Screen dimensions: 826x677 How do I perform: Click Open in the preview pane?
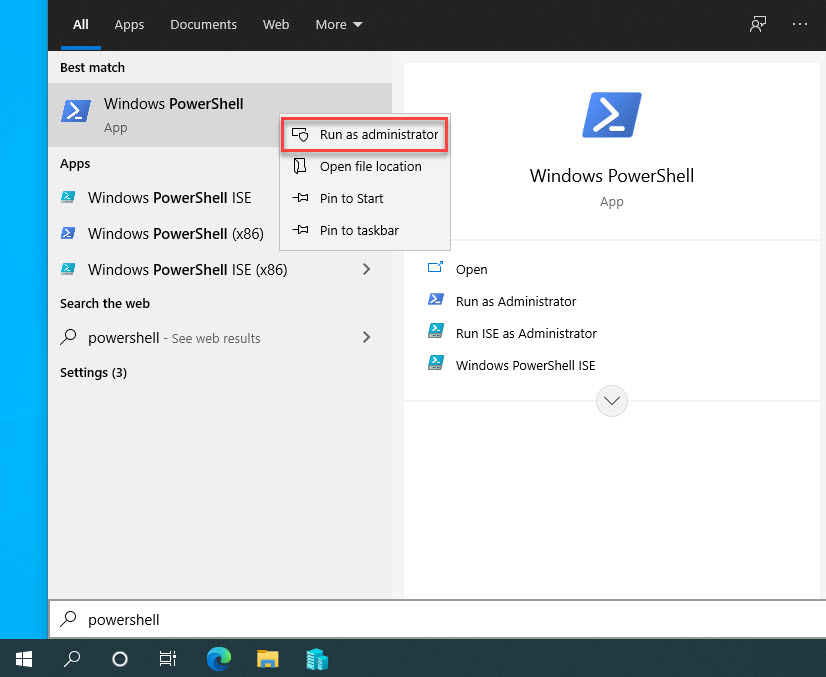click(471, 269)
